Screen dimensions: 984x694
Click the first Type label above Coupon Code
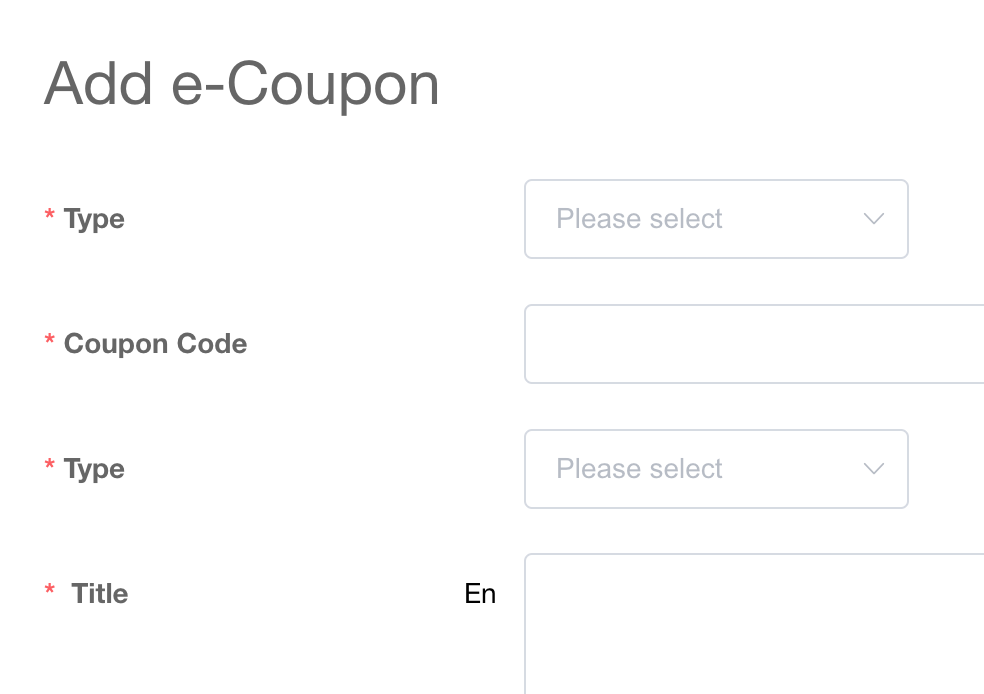coord(94,219)
